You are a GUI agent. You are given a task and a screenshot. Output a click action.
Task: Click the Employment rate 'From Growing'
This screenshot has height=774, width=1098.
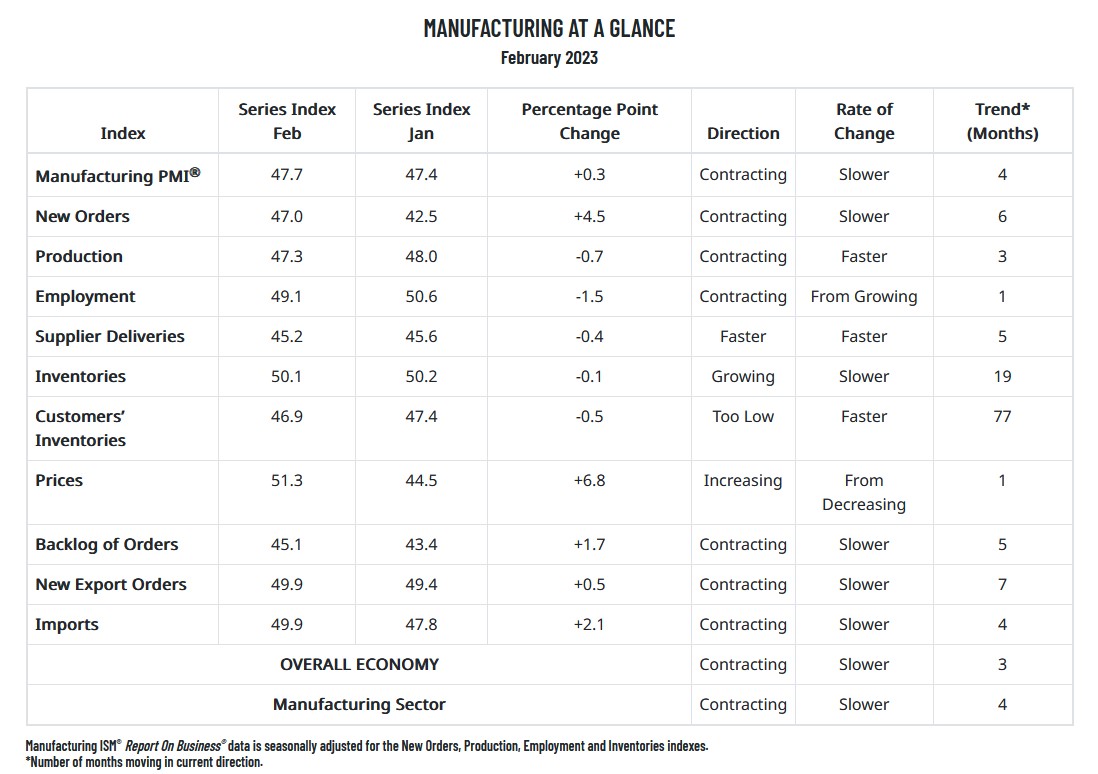tap(863, 296)
